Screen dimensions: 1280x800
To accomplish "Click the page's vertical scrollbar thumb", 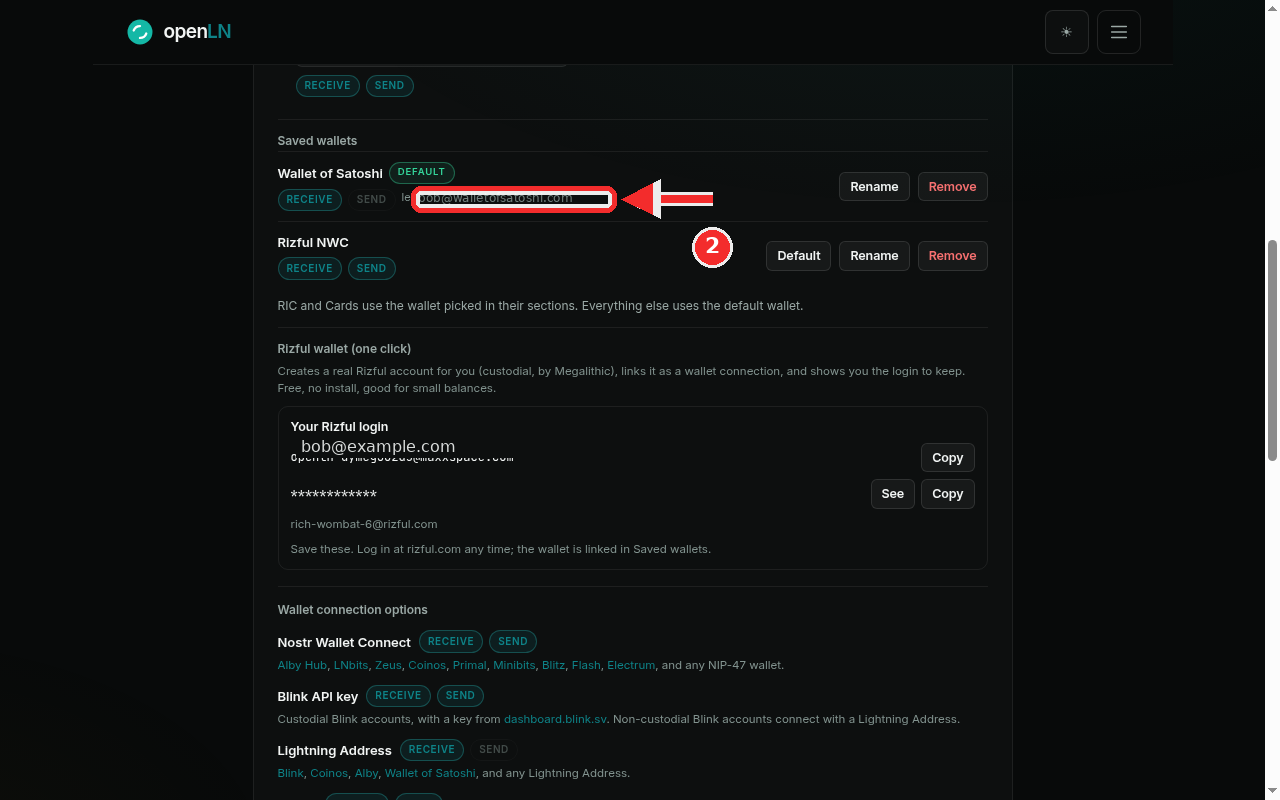I will (1273, 350).
